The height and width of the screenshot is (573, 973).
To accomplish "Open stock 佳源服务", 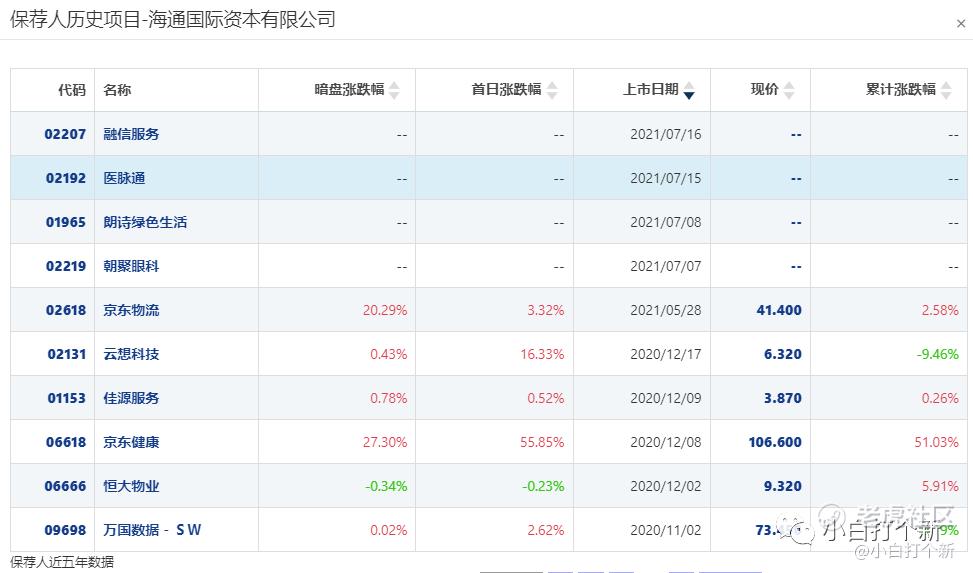I will tap(131, 399).
